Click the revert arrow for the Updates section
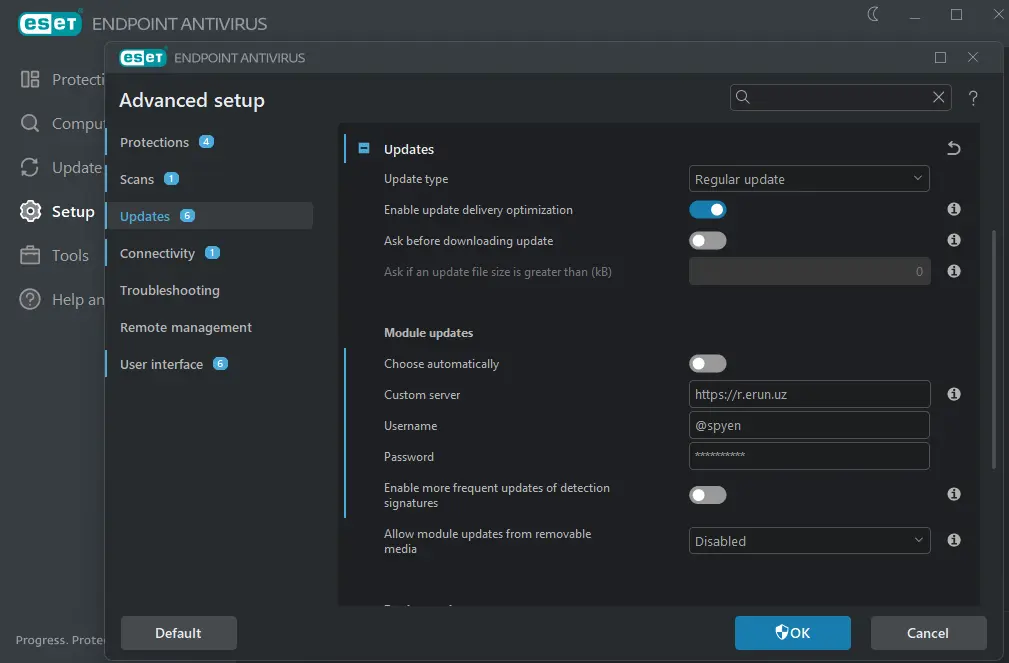 pos(954,149)
